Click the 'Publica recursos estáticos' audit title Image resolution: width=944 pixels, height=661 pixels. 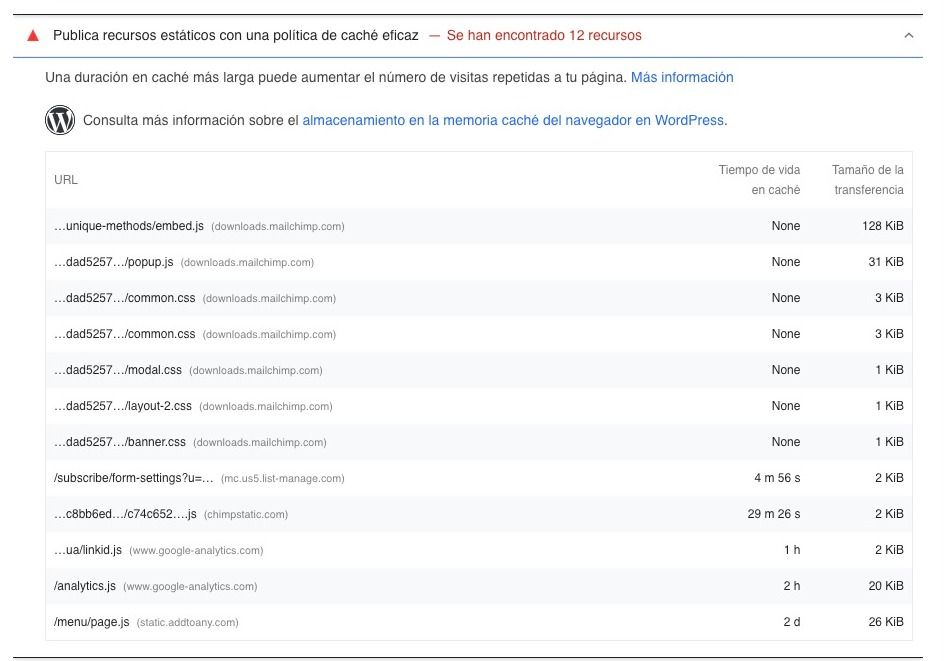coord(235,36)
